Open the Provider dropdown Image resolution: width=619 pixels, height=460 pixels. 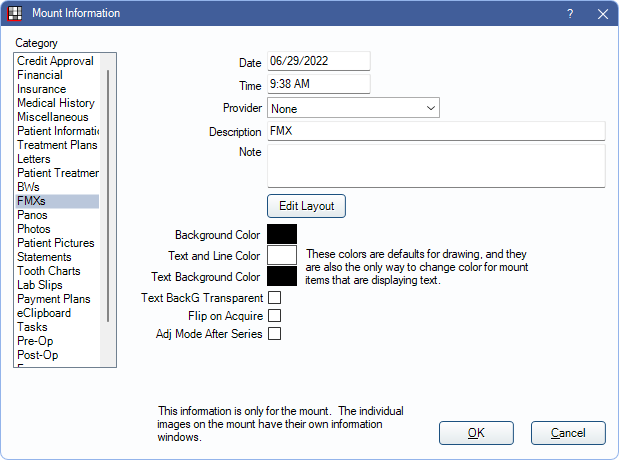coord(353,108)
